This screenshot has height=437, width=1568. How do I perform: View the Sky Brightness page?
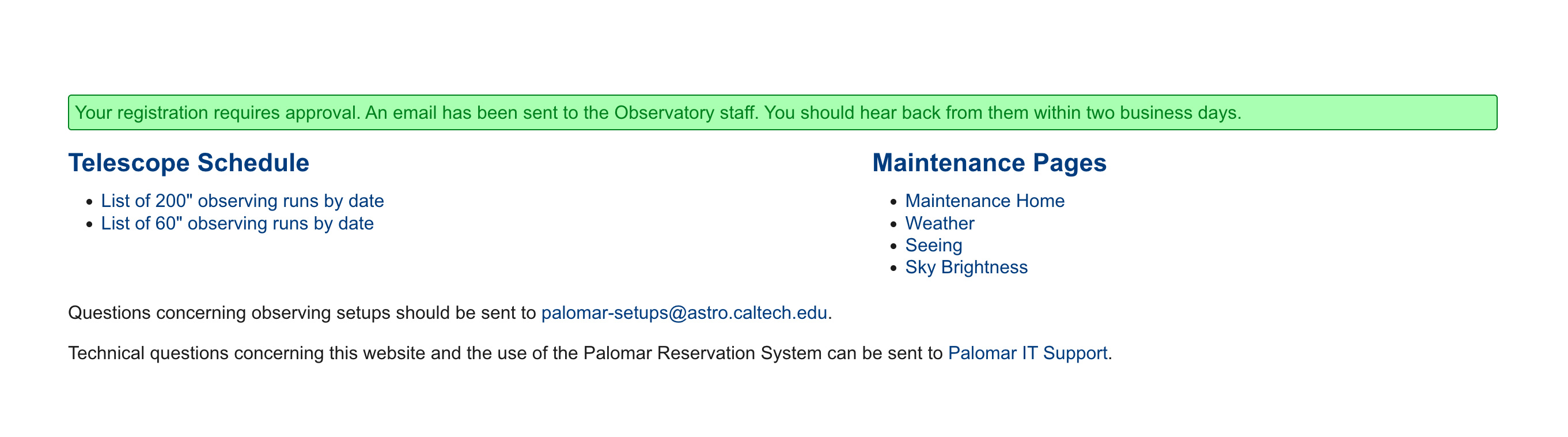coord(966,267)
